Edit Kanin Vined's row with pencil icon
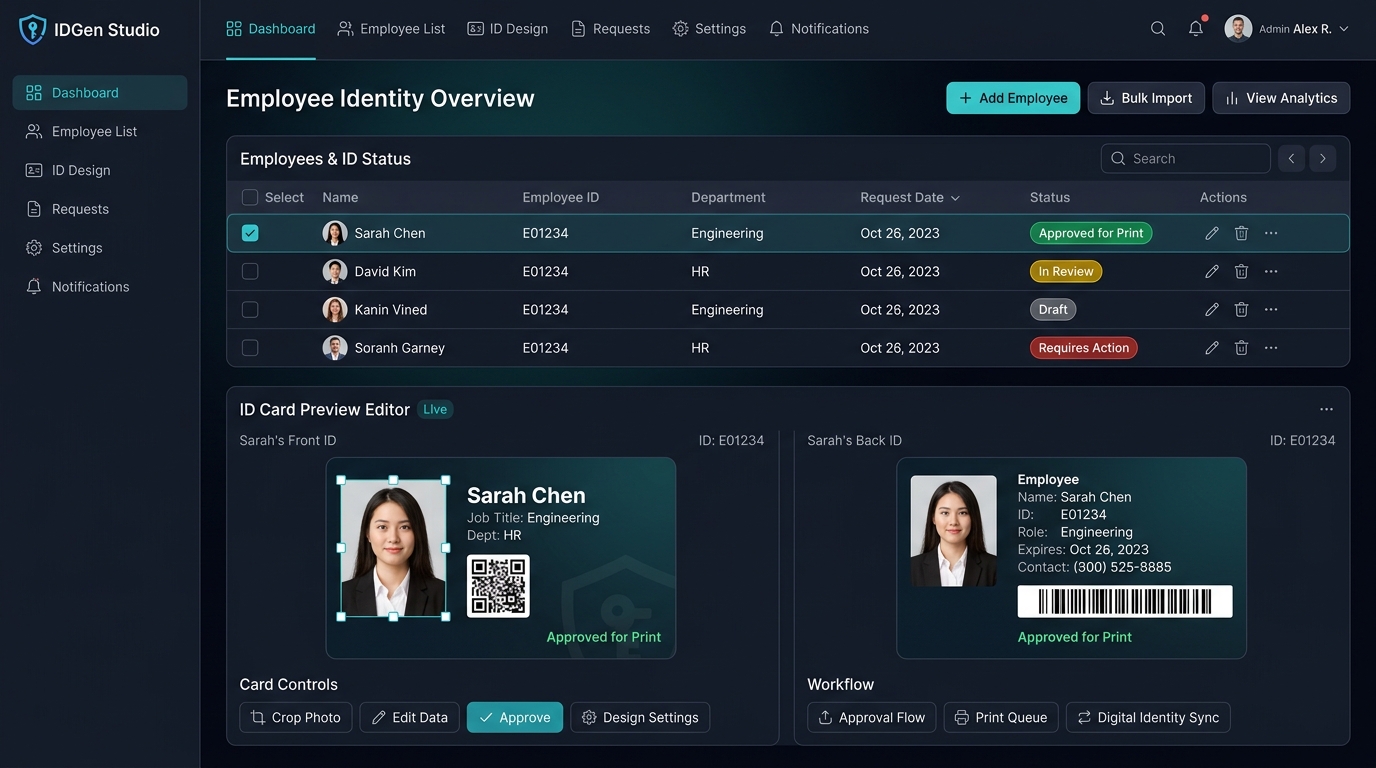 [x=1212, y=310]
